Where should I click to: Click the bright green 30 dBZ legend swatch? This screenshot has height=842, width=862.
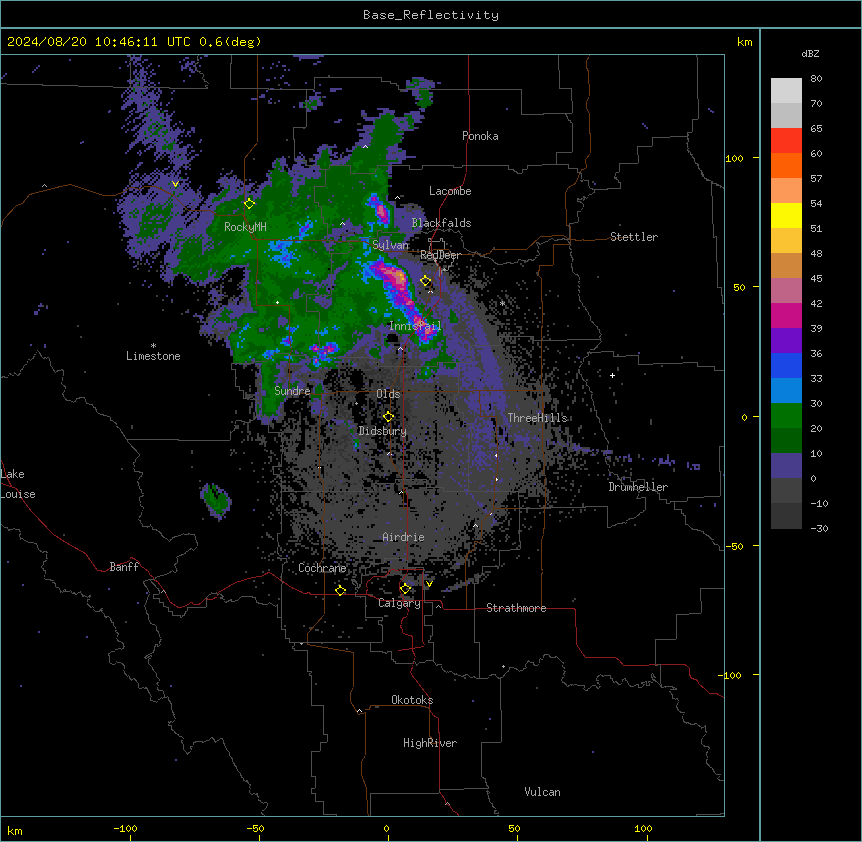(786, 416)
